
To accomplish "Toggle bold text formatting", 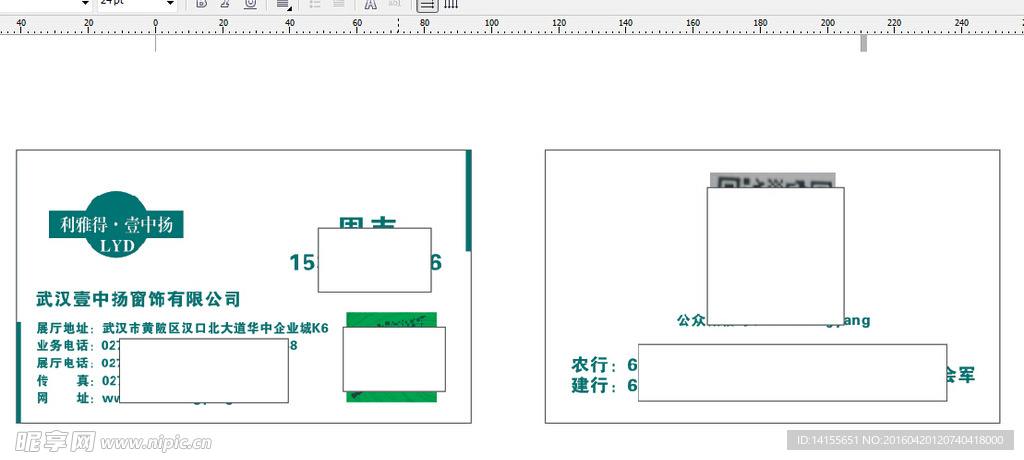I will click(x=202, y=4).
